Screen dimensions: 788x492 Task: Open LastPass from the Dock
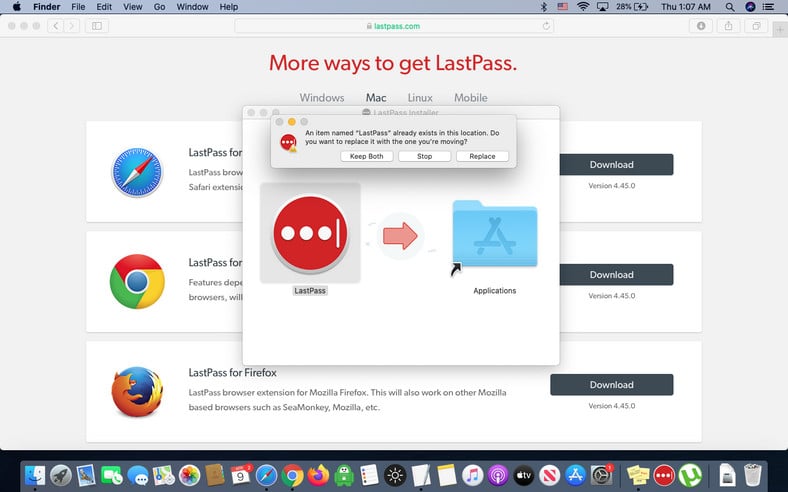664,475
